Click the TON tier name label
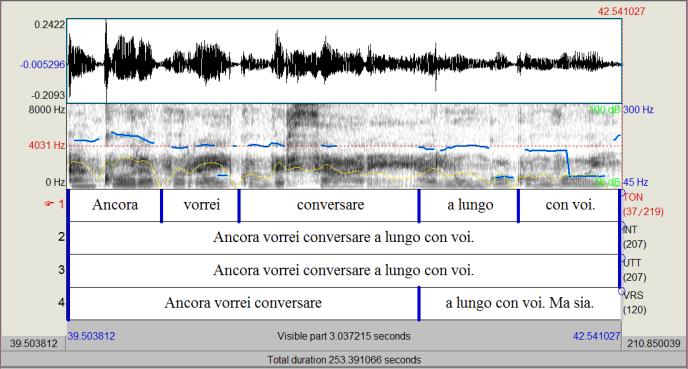This screenshot has height=369, width=688. click(633, 197)
